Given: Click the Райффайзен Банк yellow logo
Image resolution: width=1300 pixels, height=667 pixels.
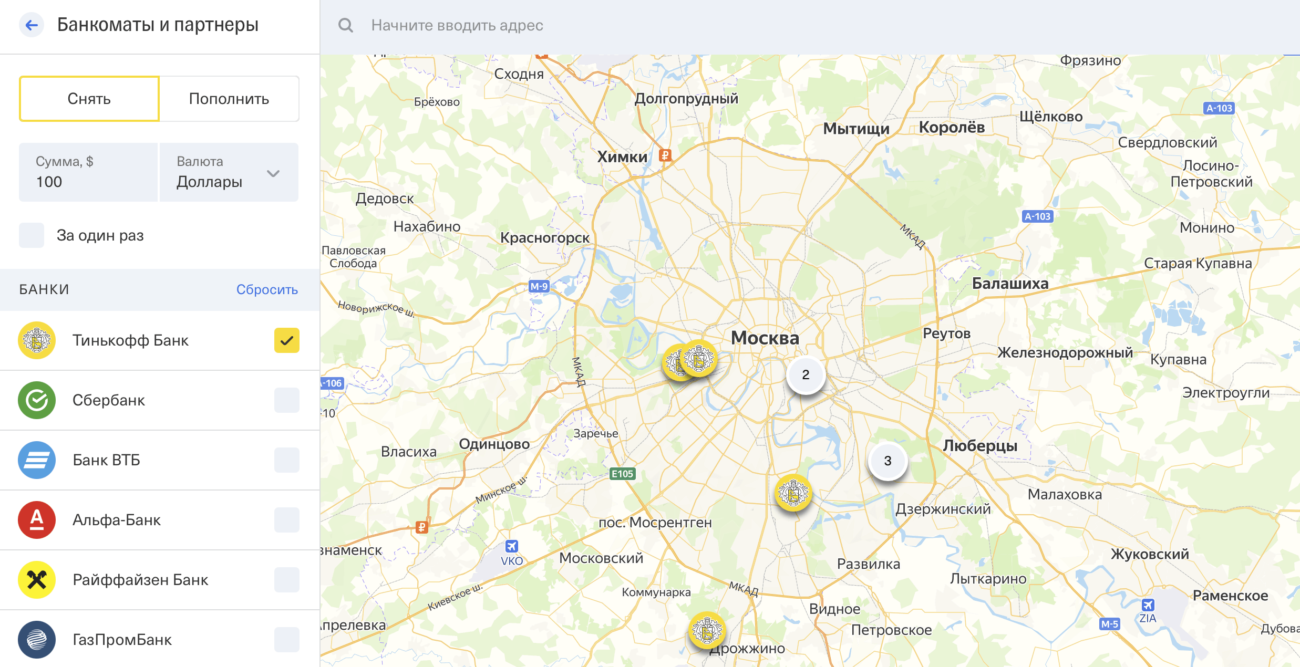Looking at the screenshot, I should [x=37, y=580].
